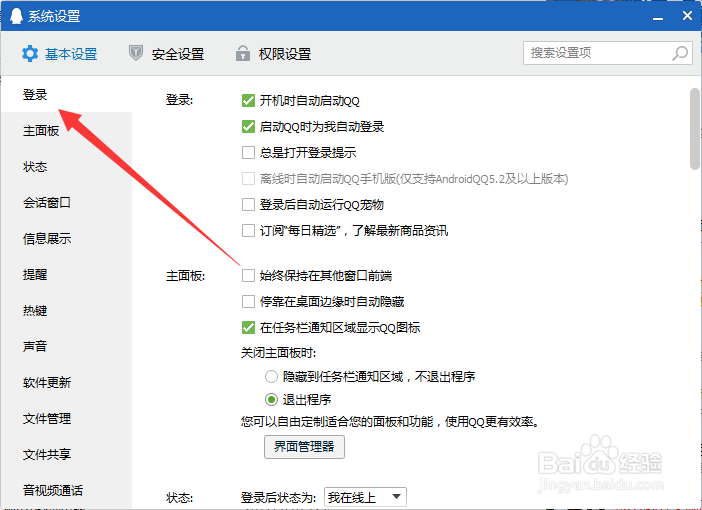702x510 pixels.
Task: Select the 退出程序 radio button
Action: pos(271,399)
